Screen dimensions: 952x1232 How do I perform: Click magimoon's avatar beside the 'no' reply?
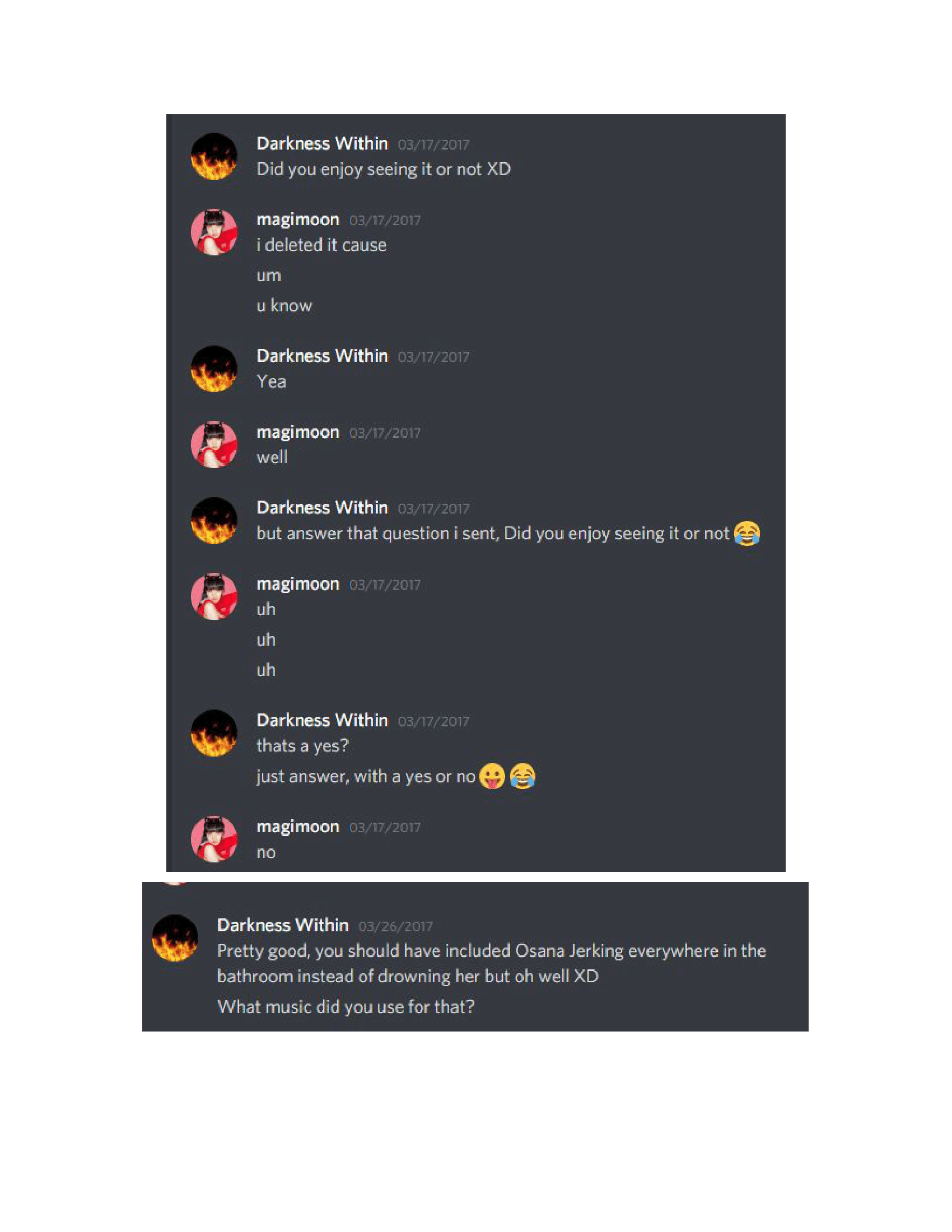tap(214, 839)
